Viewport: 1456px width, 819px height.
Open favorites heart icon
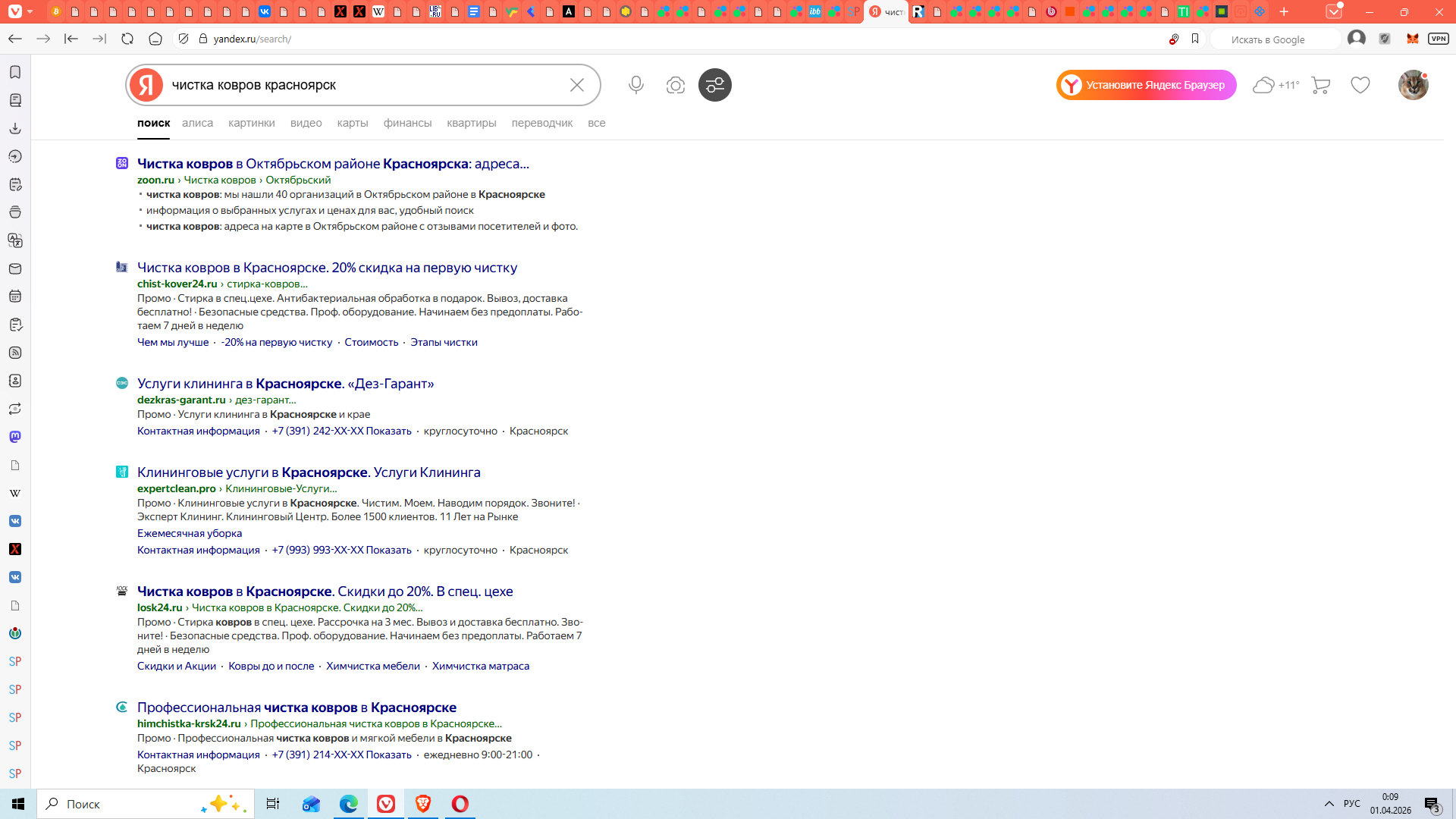(1360, 85)
